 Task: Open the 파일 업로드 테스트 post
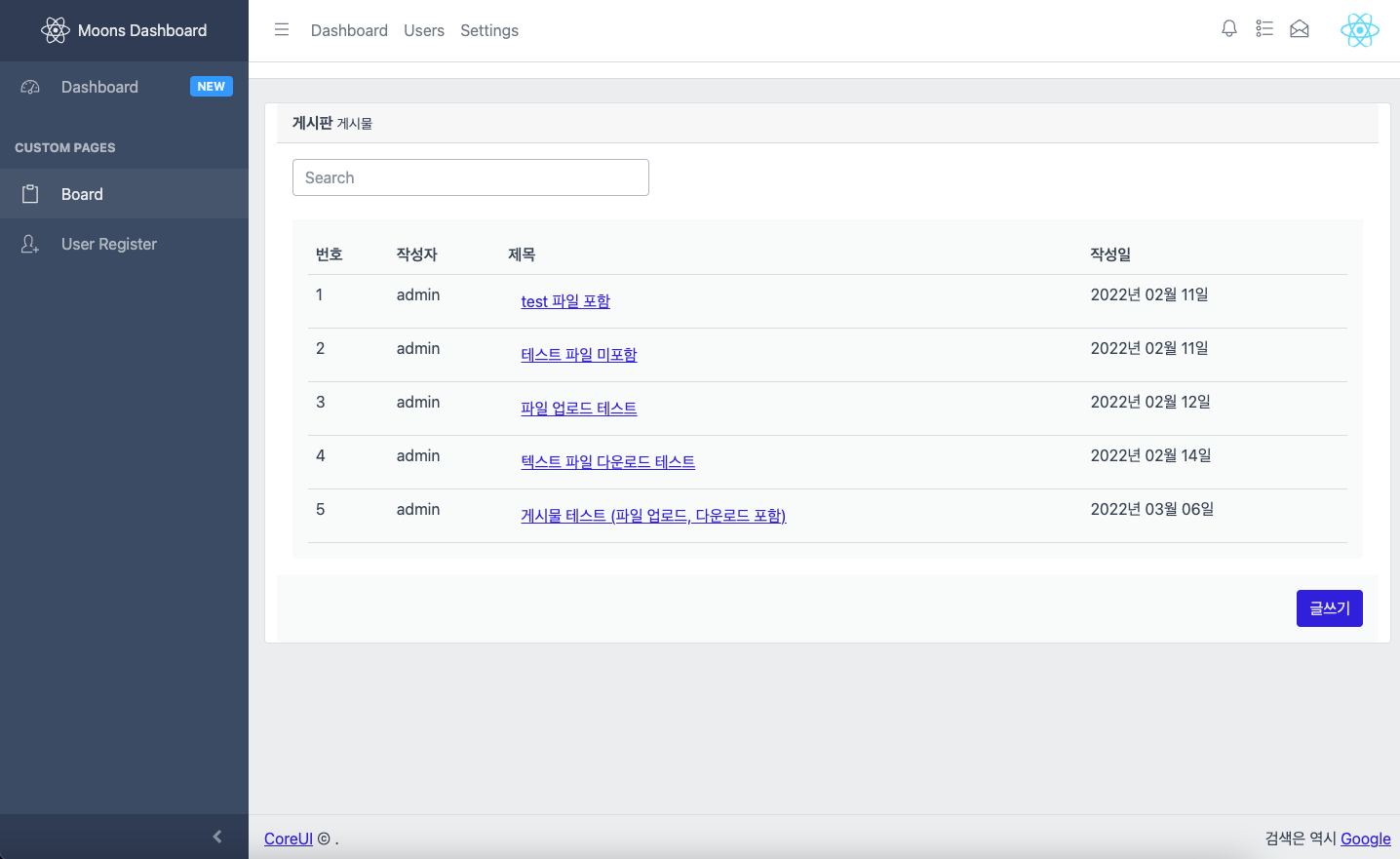click(578, 408)
